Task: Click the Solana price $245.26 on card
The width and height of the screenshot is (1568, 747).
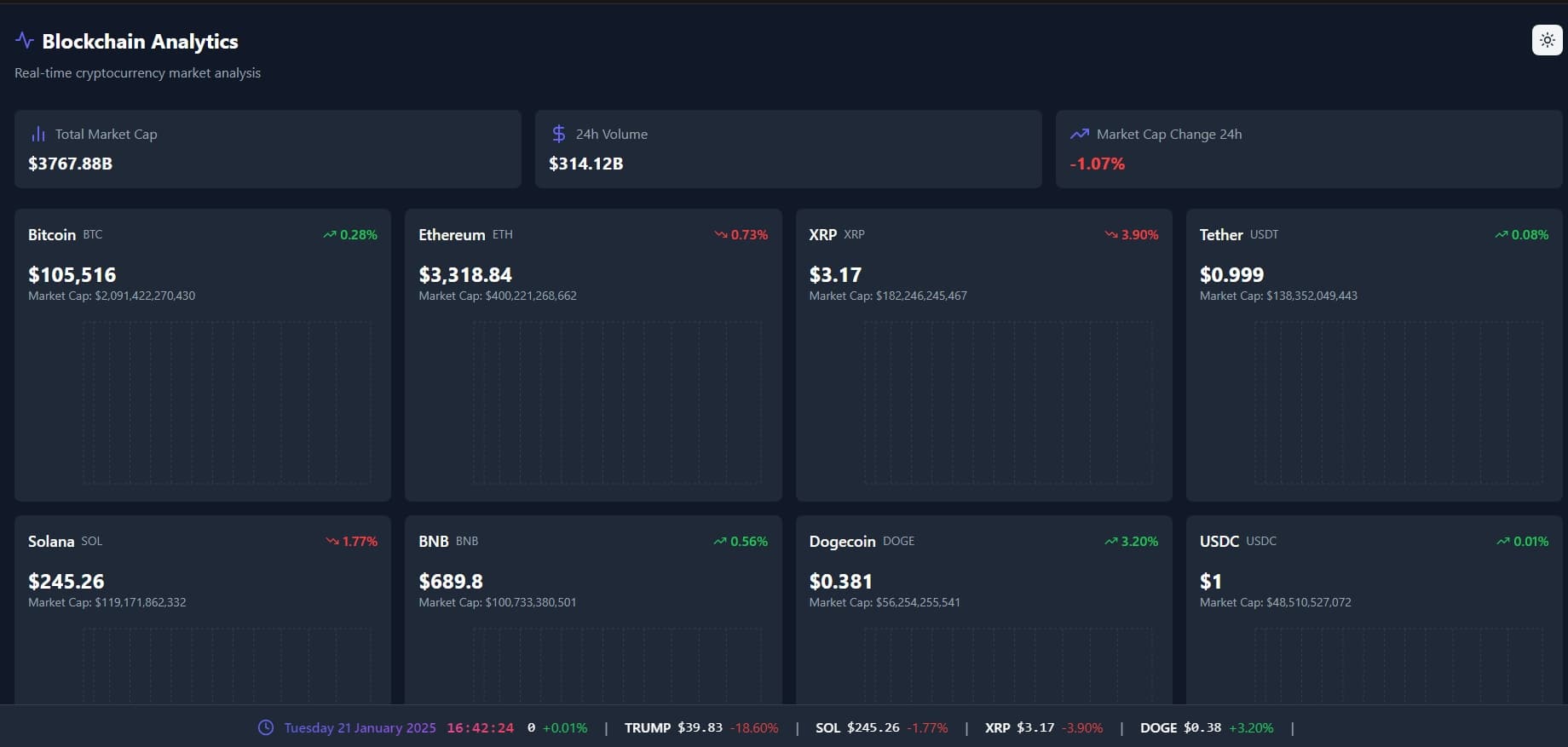Action: point(66,581)
